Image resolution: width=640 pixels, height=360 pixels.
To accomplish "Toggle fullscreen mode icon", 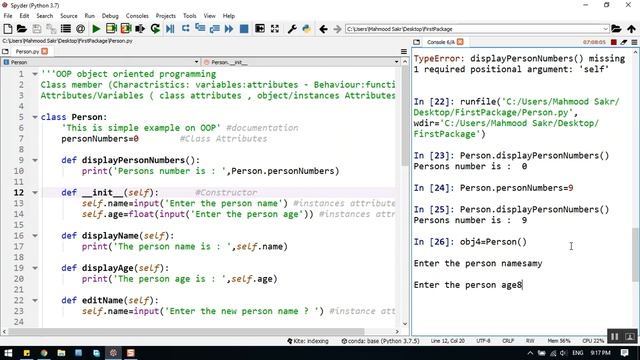I will [275, 29].
